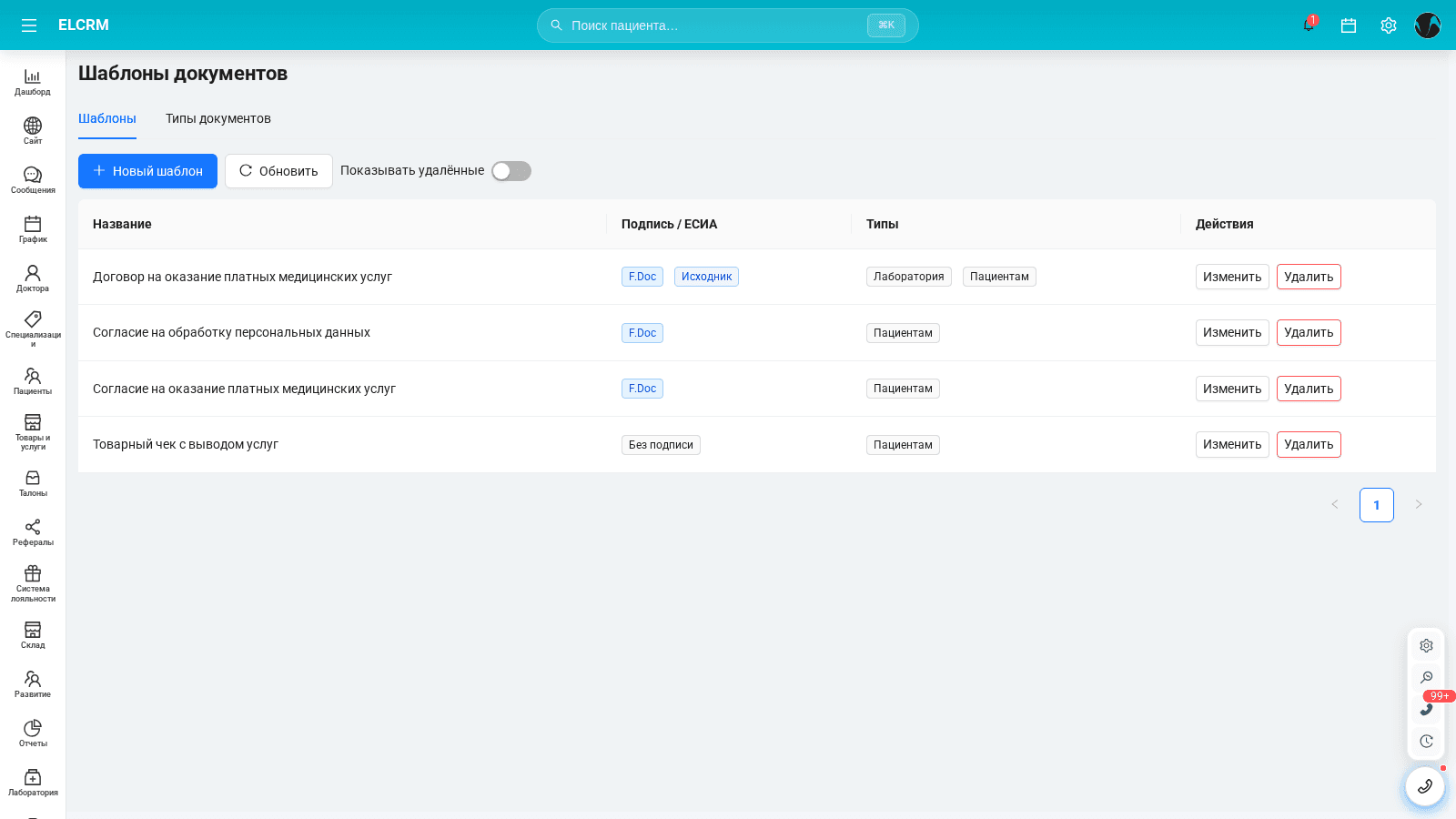The height and width of the screenshot is (819, 1456).
Task: Open Доктора in the sidebar
Action: point(33,278)
